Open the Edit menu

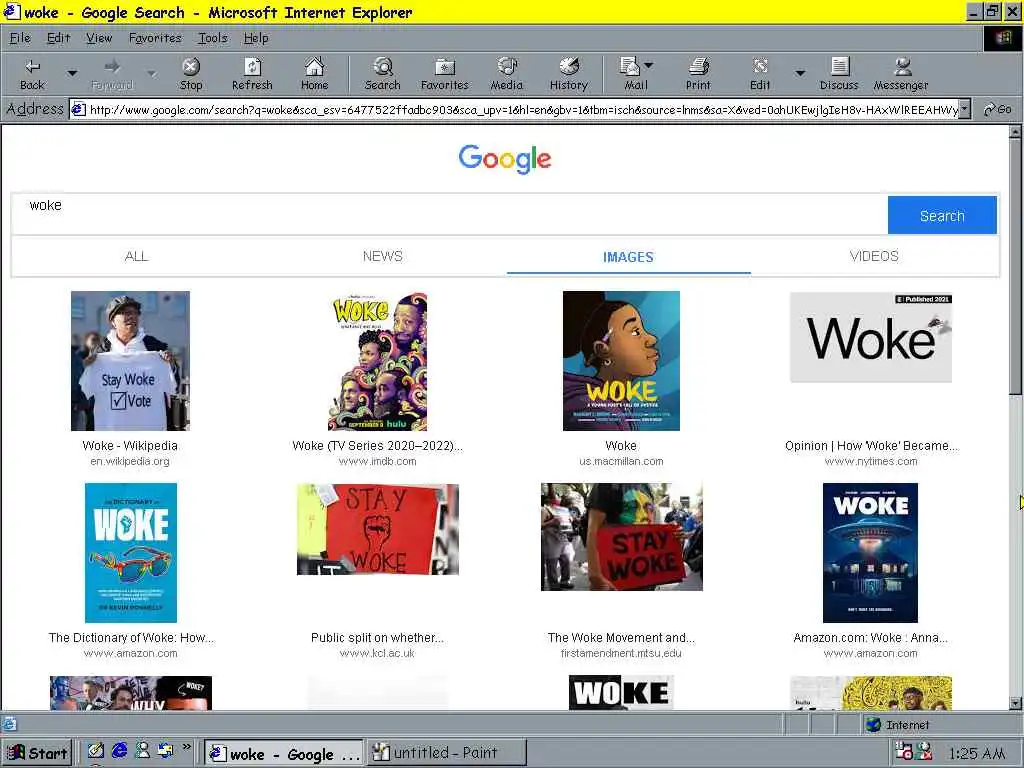tap(58, 38)
